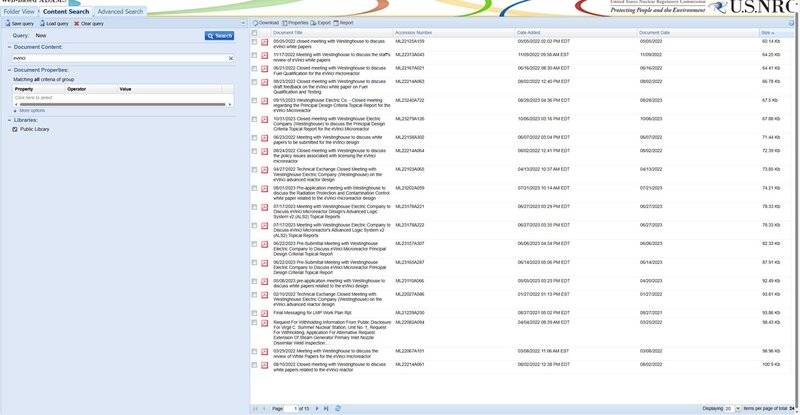Click the page number input box

pyautogui.click(x=291, y=408)
